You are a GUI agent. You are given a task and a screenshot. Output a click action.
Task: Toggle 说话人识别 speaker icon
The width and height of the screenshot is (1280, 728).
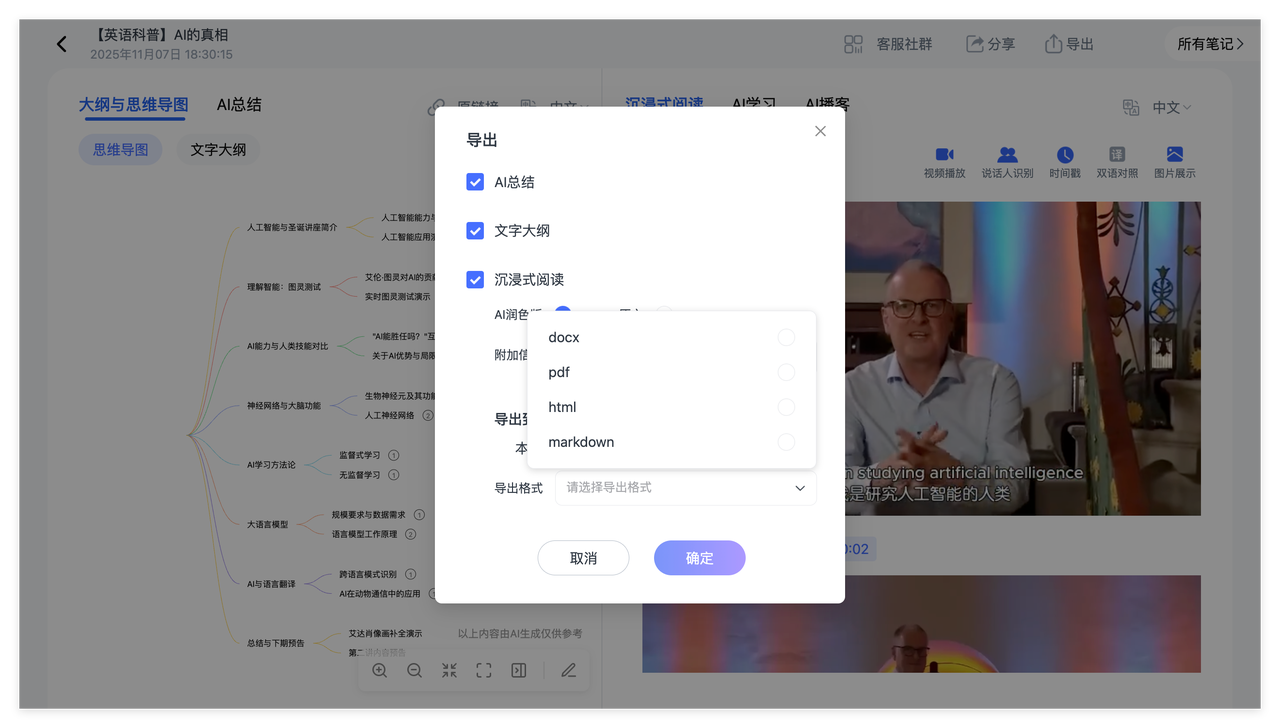pos(1007,155)
